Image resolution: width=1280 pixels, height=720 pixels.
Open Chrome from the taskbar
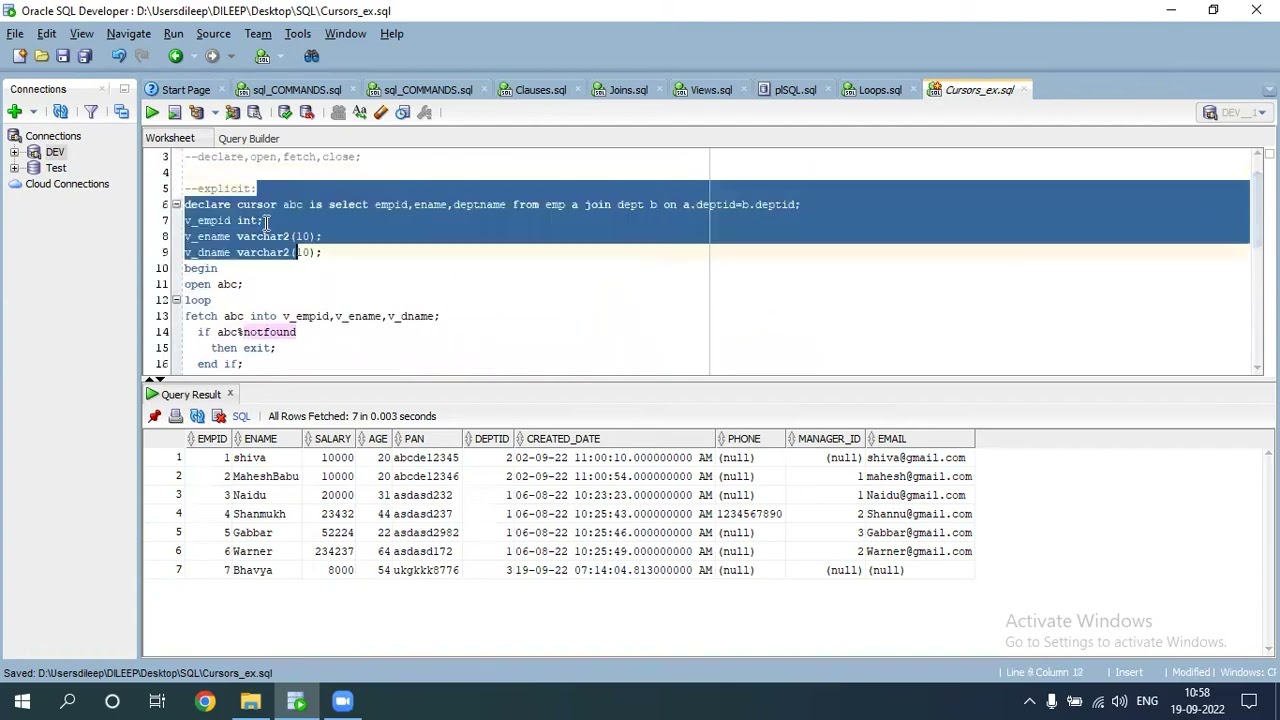click(x=204, y=701)
